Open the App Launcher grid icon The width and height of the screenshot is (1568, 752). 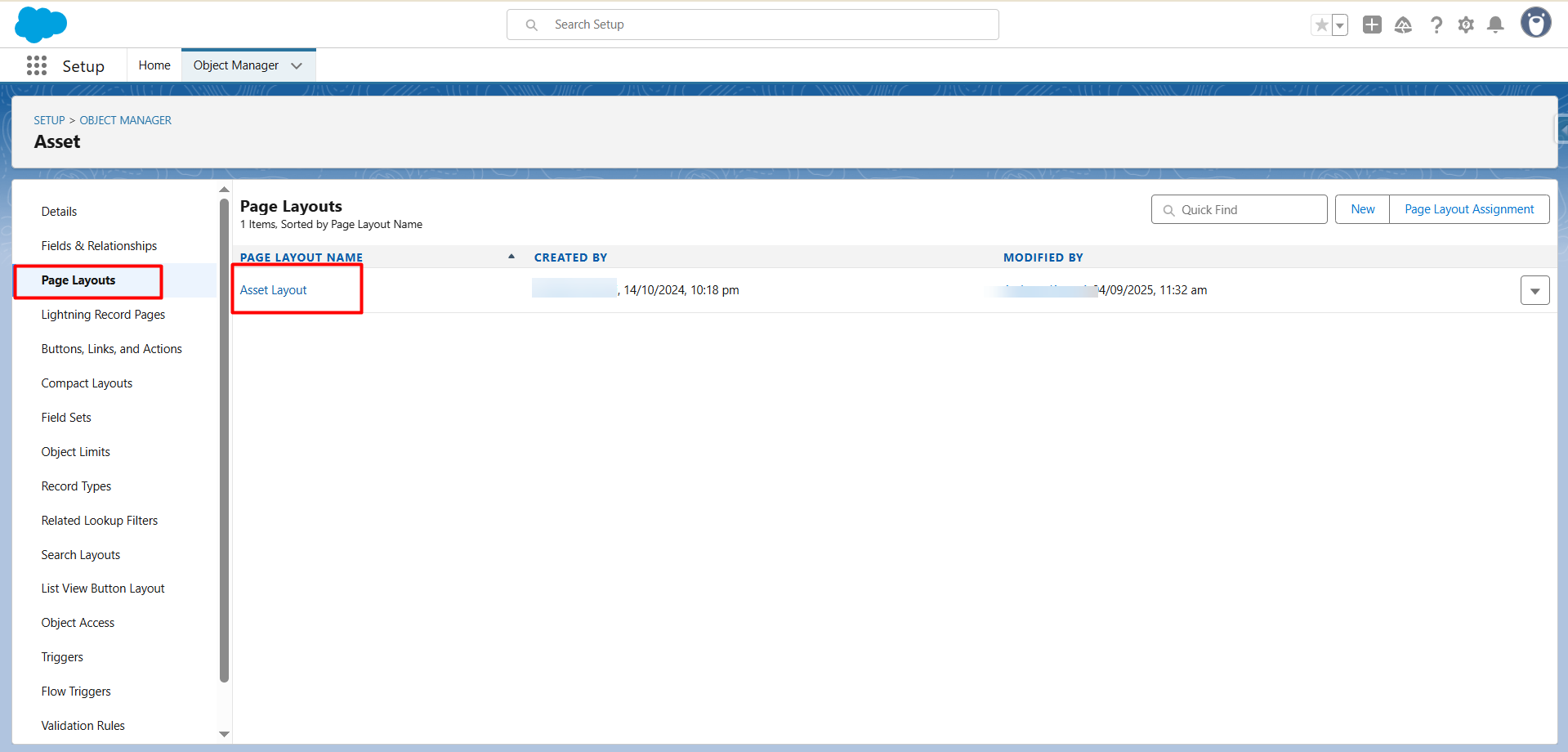click(37, 65)
